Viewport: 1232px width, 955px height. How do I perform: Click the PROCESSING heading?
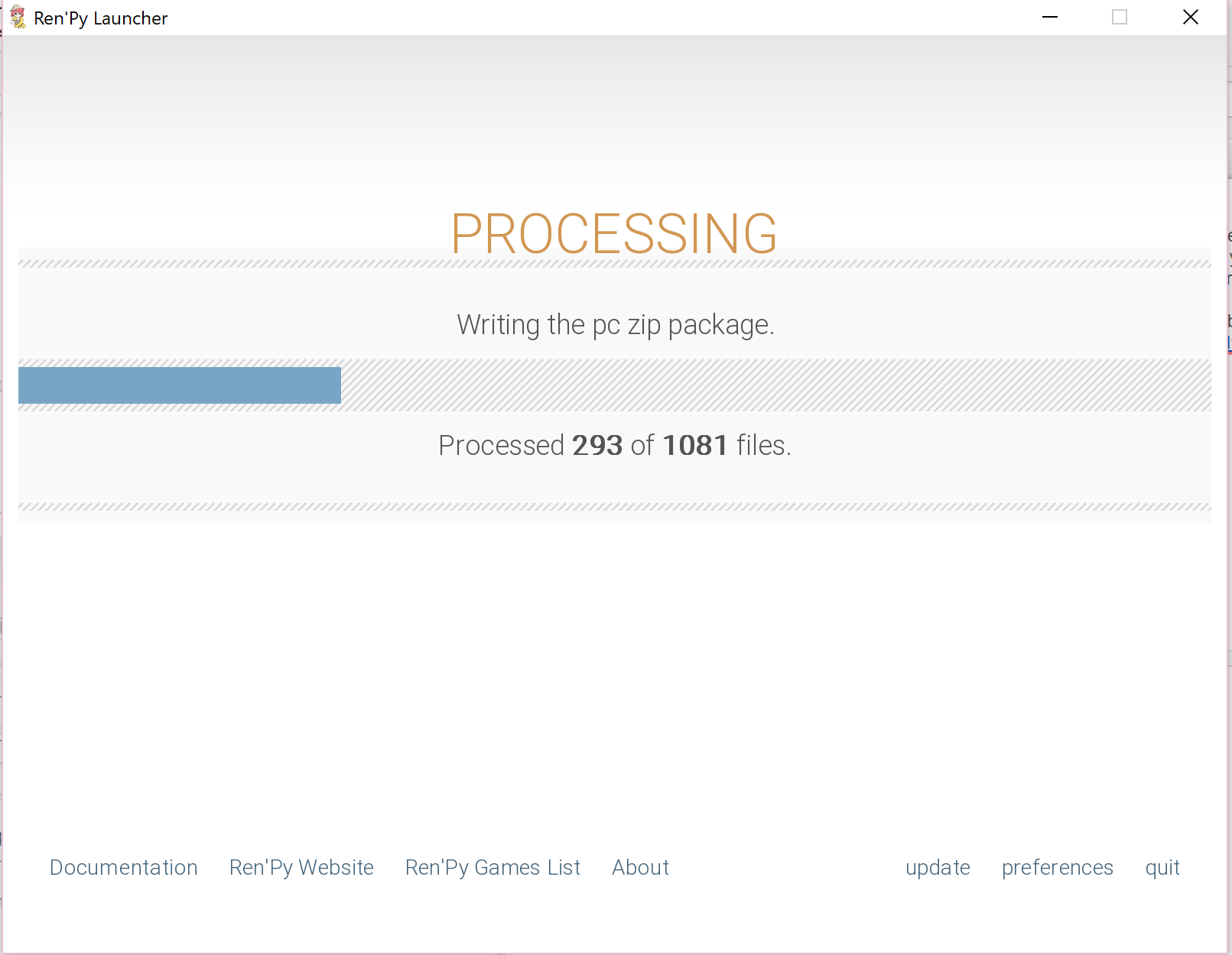pos(614,235)
